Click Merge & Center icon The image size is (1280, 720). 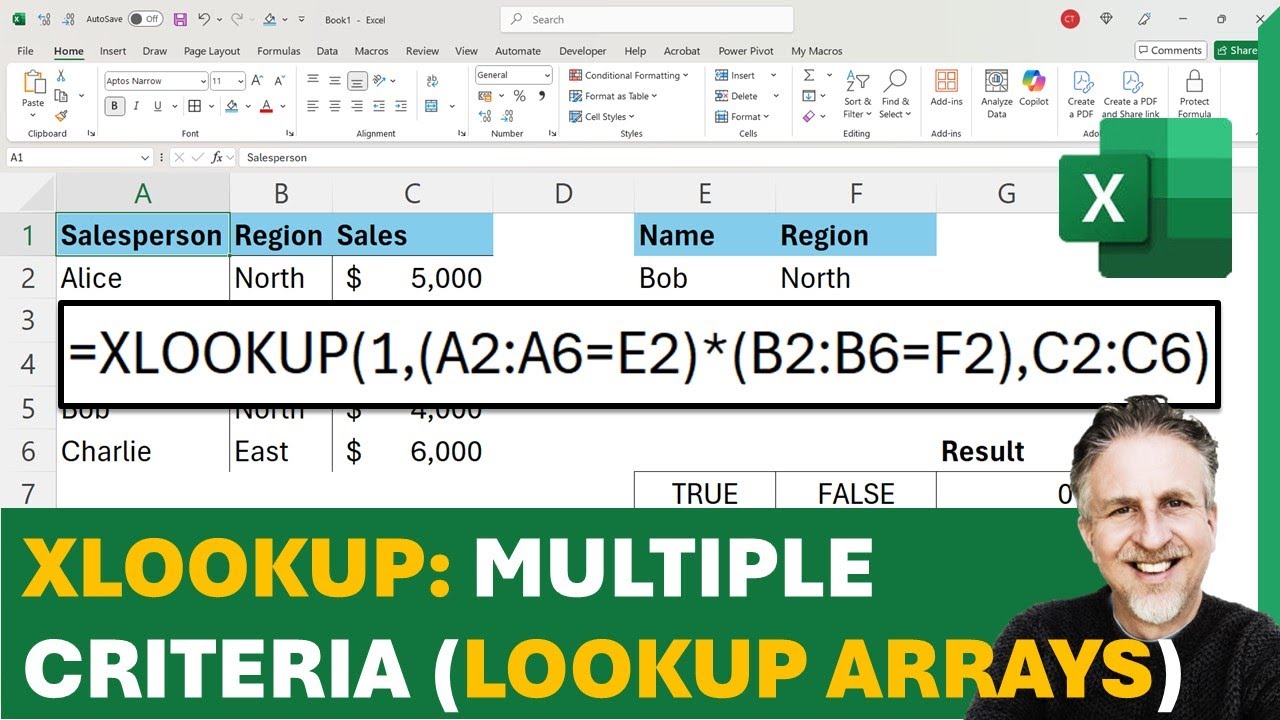click(431, 106)
